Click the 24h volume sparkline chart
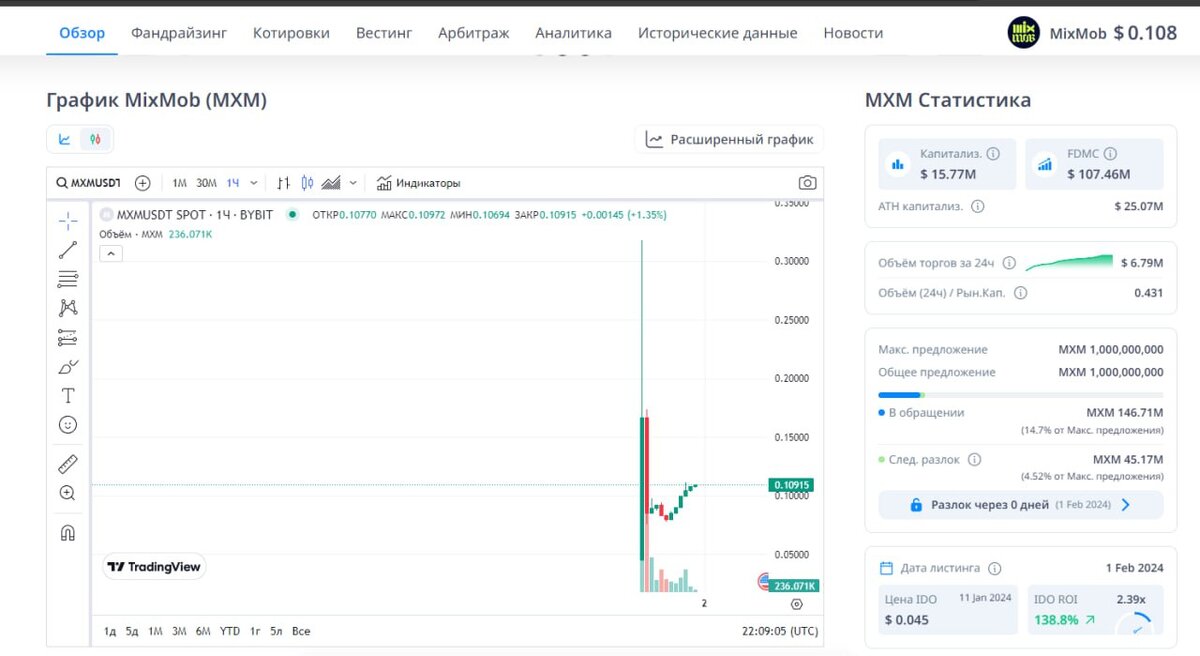The image size is (1200, 656). (1069, 262)
